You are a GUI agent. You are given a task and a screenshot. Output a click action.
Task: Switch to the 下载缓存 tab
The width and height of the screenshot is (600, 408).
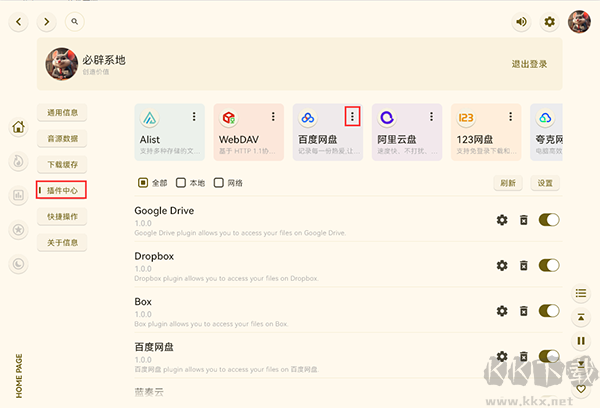point(62,165)
